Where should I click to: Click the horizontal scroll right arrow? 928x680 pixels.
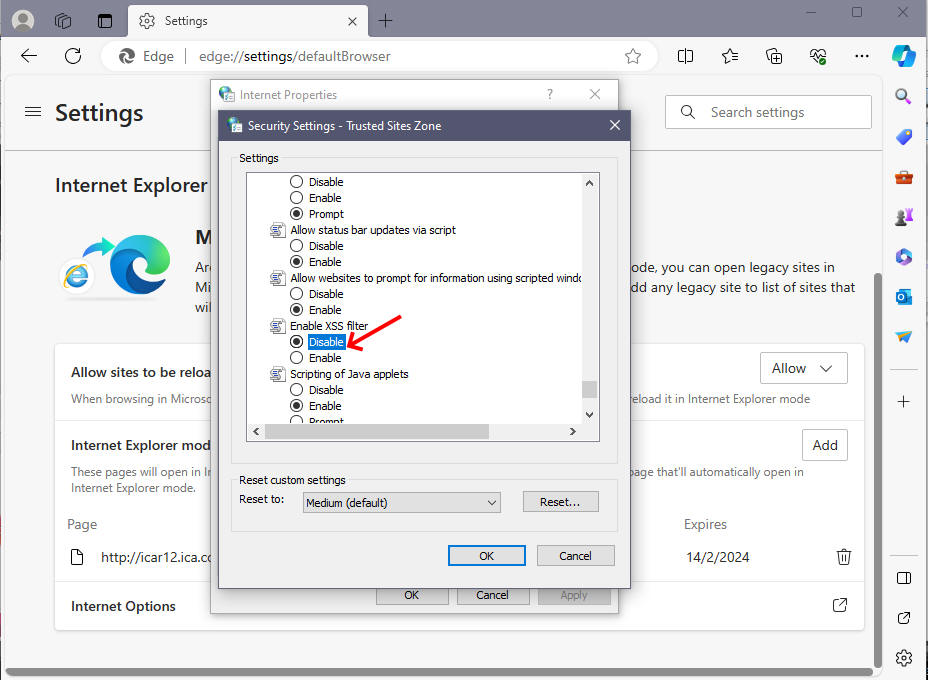[x=572, y=432]
